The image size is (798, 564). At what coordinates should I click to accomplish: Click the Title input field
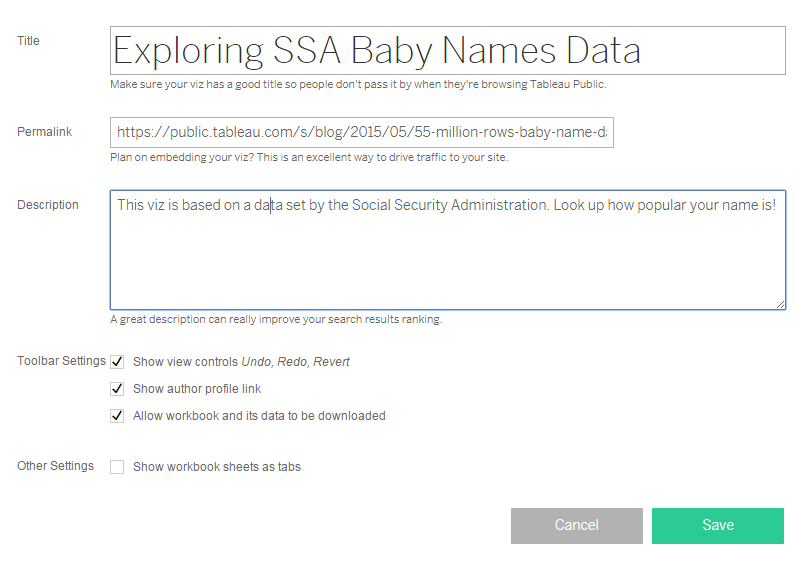(x=447, y=50)
